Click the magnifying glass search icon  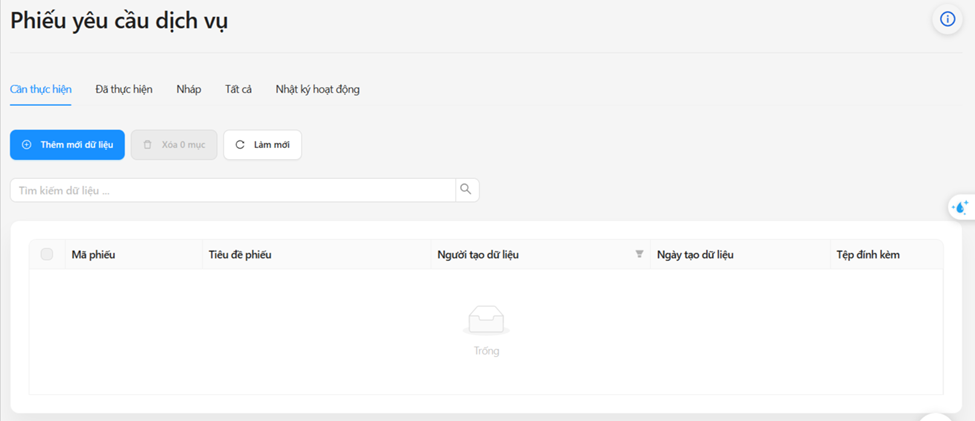pyautogui.click(x=466, y=190)
